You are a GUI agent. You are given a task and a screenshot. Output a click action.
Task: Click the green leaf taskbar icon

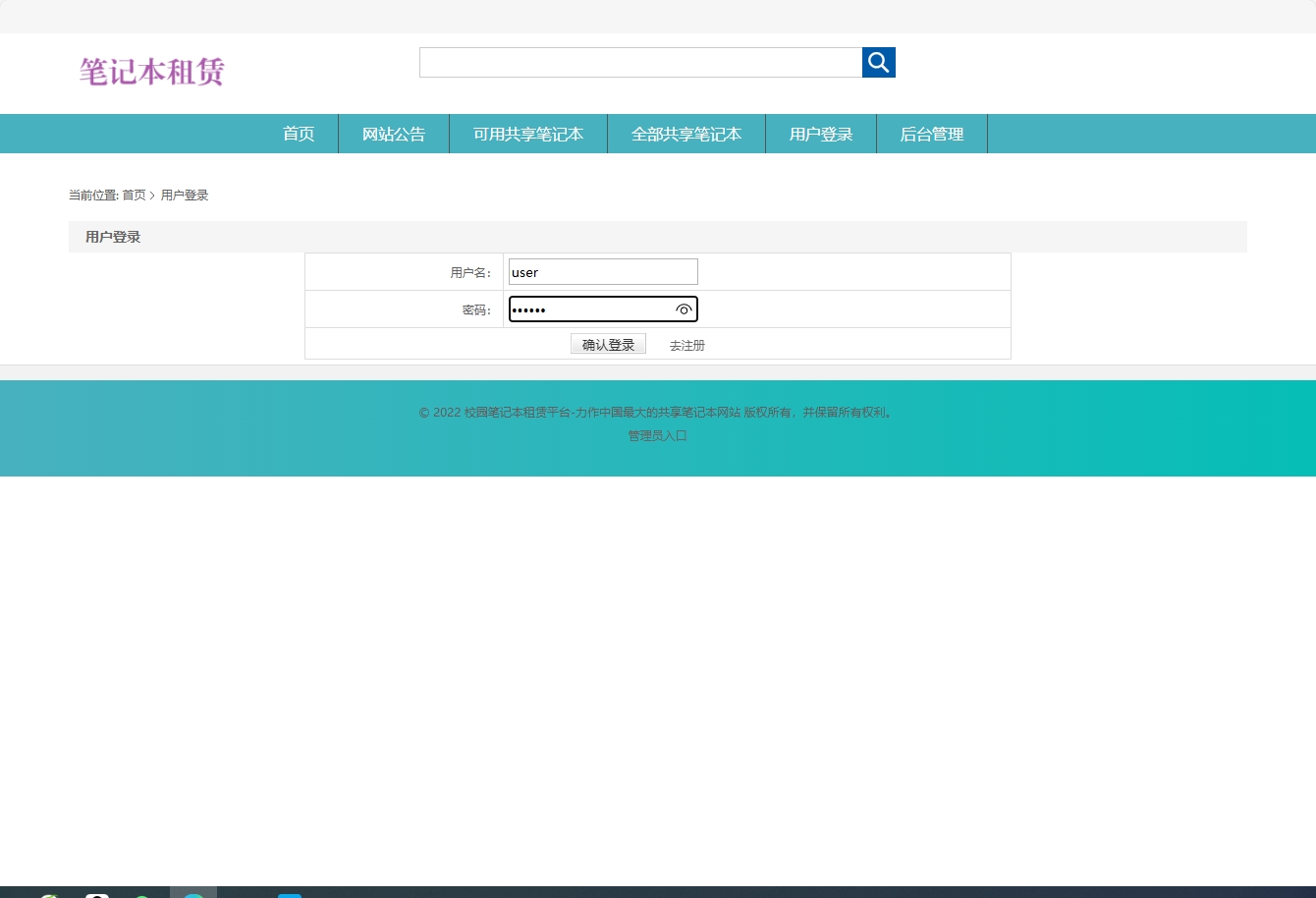coord(49,893)
